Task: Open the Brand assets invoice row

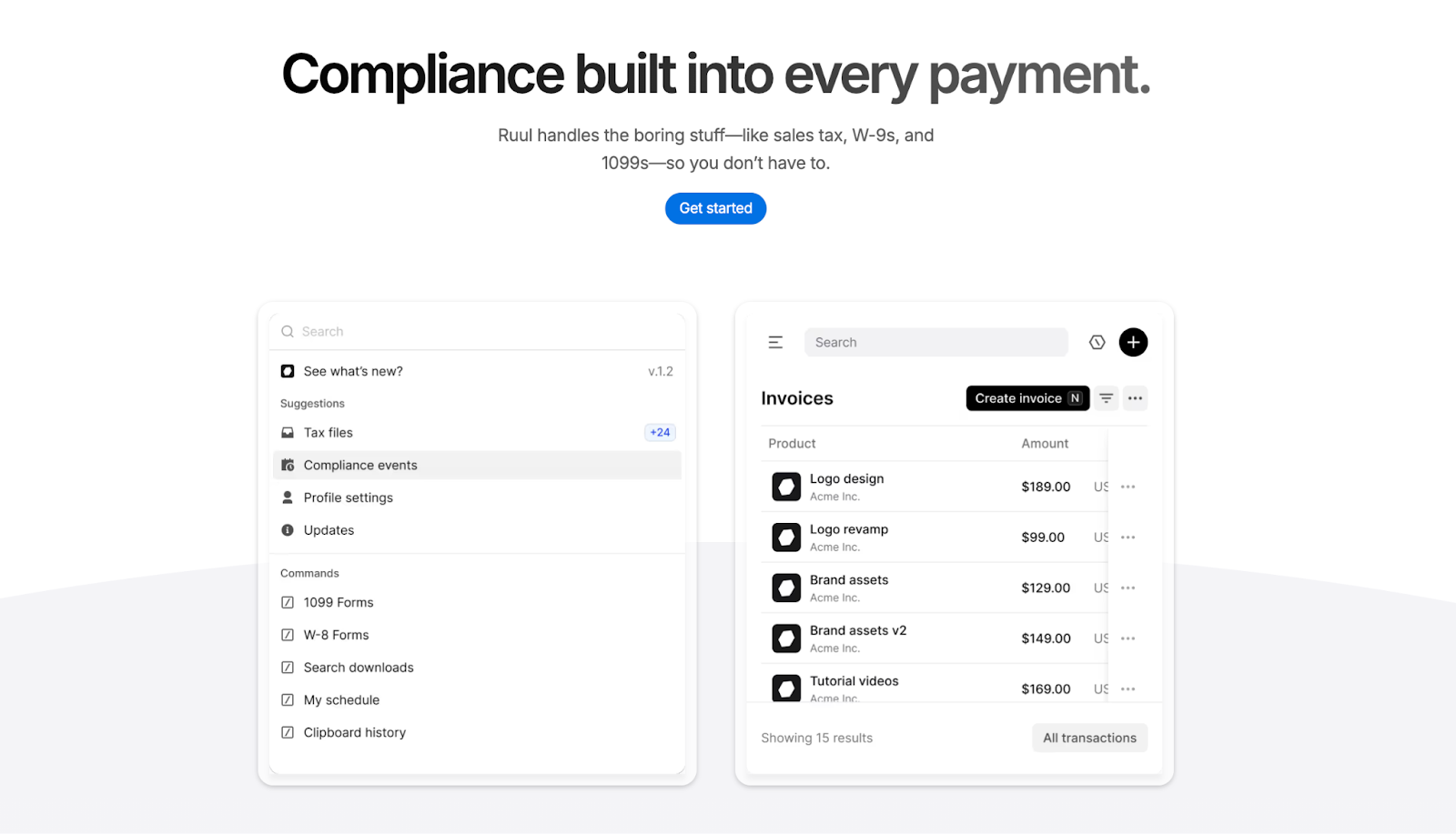Action: (954, 588)
